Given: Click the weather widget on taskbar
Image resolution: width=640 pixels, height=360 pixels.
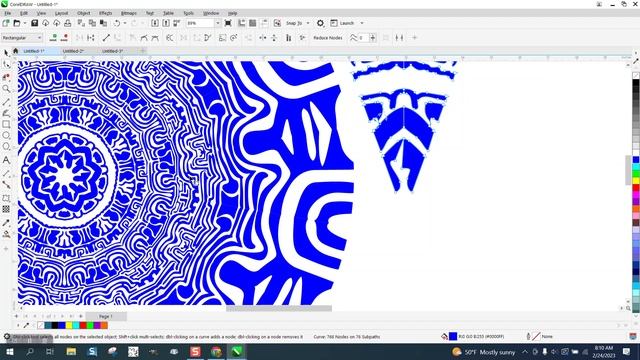Looking at the screenshot, I should coord(484,352).
